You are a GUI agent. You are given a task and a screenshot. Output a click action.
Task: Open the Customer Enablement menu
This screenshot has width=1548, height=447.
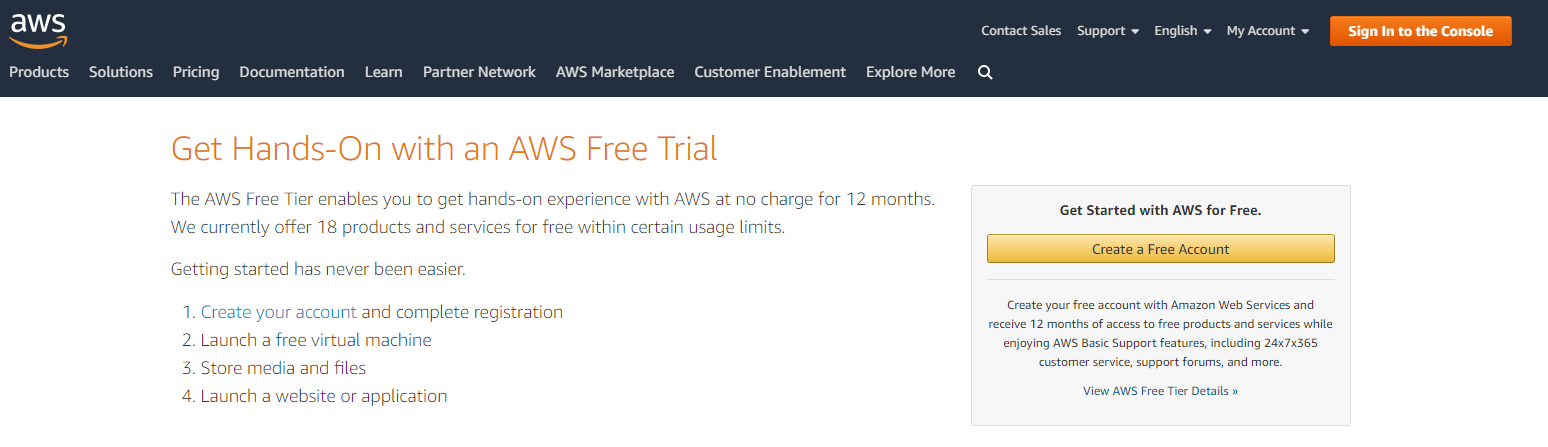tap(770, 72)
